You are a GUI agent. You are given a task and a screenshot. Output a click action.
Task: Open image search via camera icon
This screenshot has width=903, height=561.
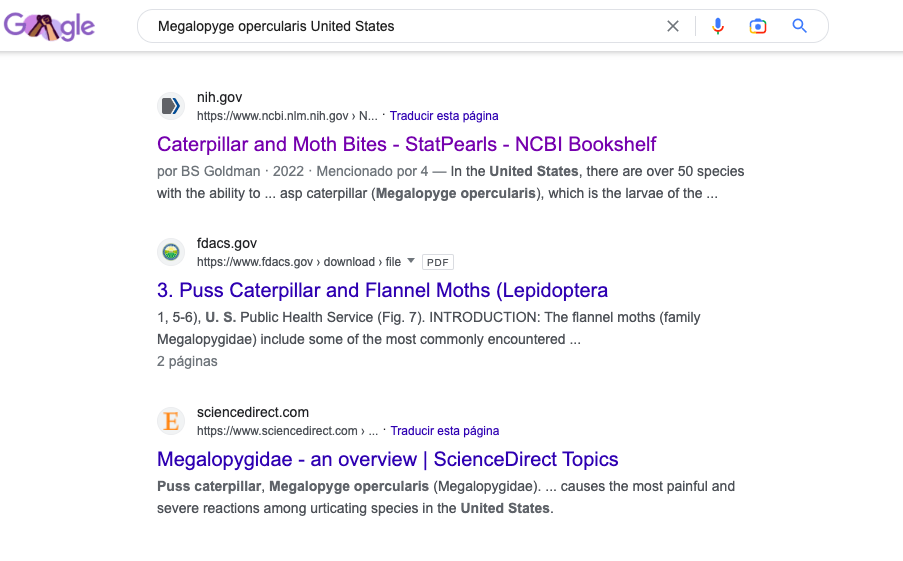(758, 26)
